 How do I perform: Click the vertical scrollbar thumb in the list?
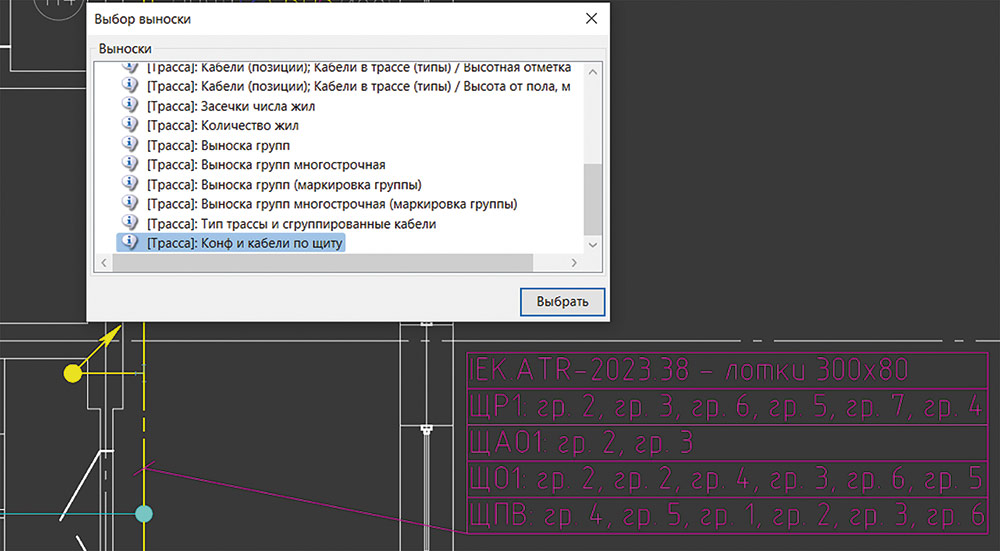click(x=592, y=197)
